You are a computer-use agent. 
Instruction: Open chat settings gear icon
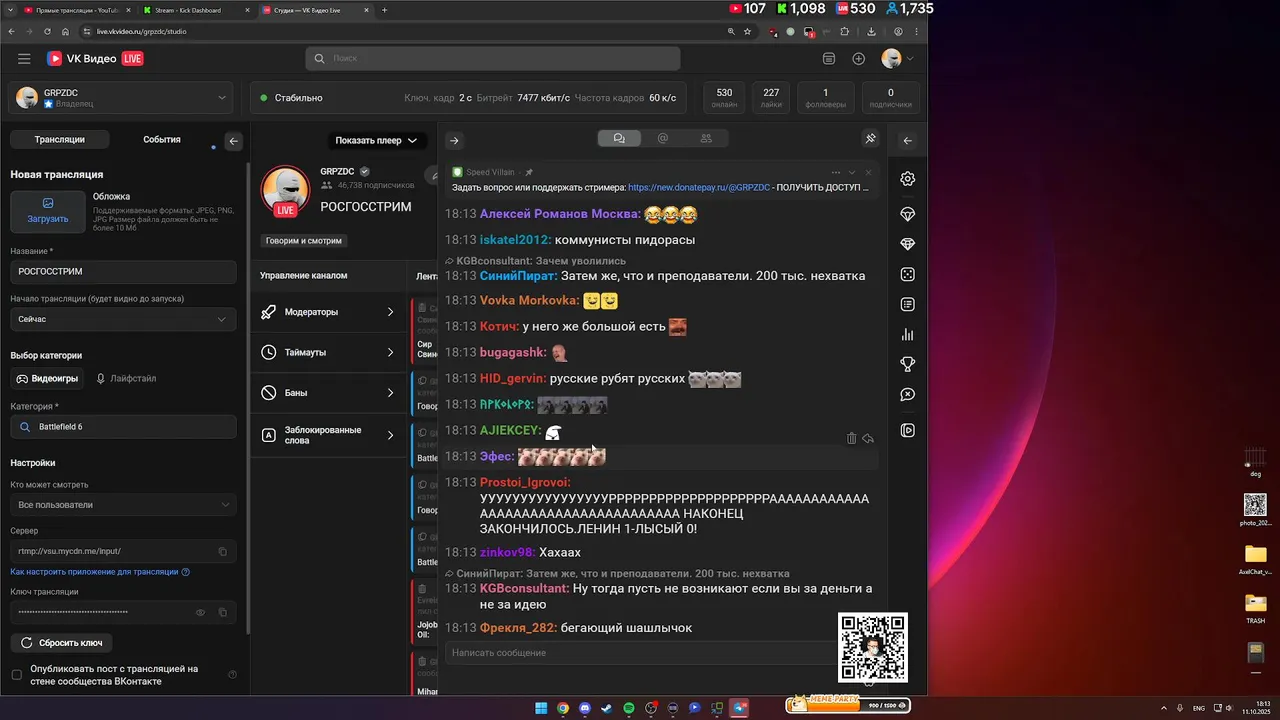tap(908, 179)
